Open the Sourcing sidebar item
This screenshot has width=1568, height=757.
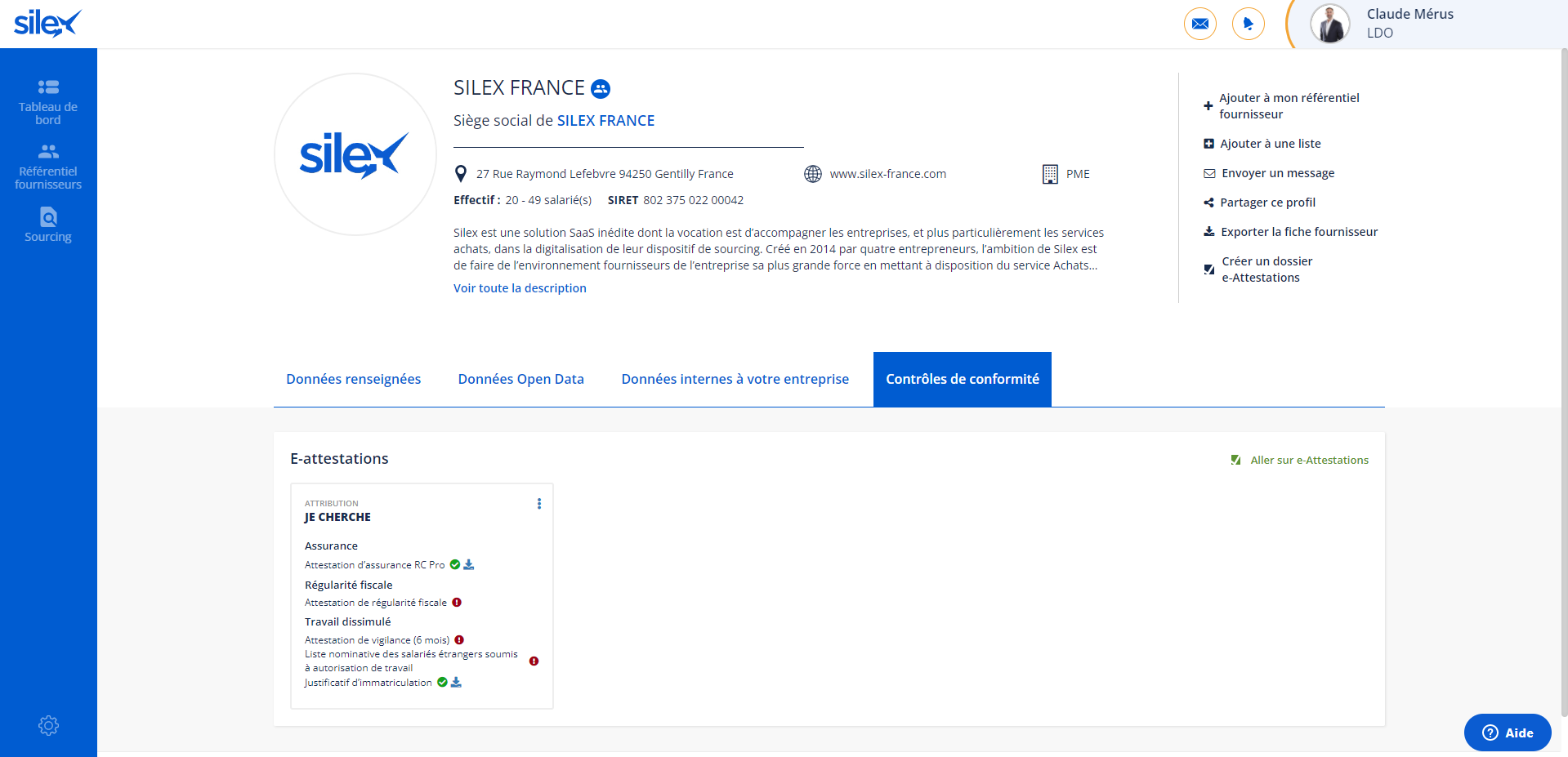pyautogui.click(x=48, y=225)
